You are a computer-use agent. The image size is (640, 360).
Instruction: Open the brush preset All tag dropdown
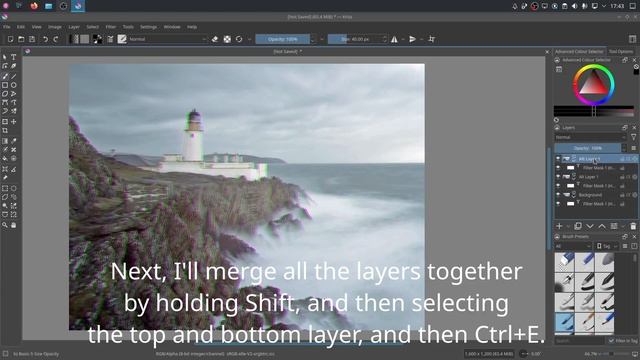(573, 246)
